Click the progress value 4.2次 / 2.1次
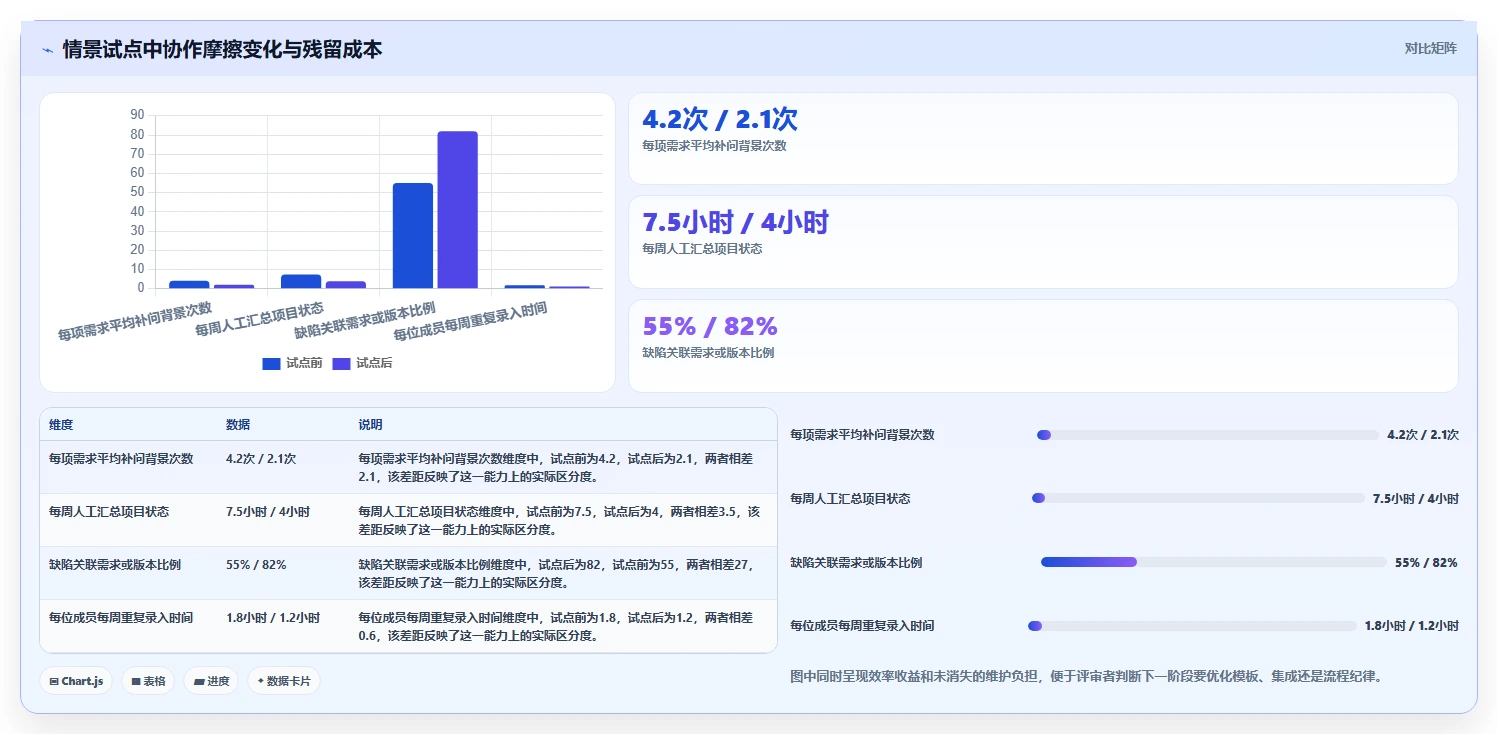The height and width of the screenshot is (734, 1498). (1423, 435)
